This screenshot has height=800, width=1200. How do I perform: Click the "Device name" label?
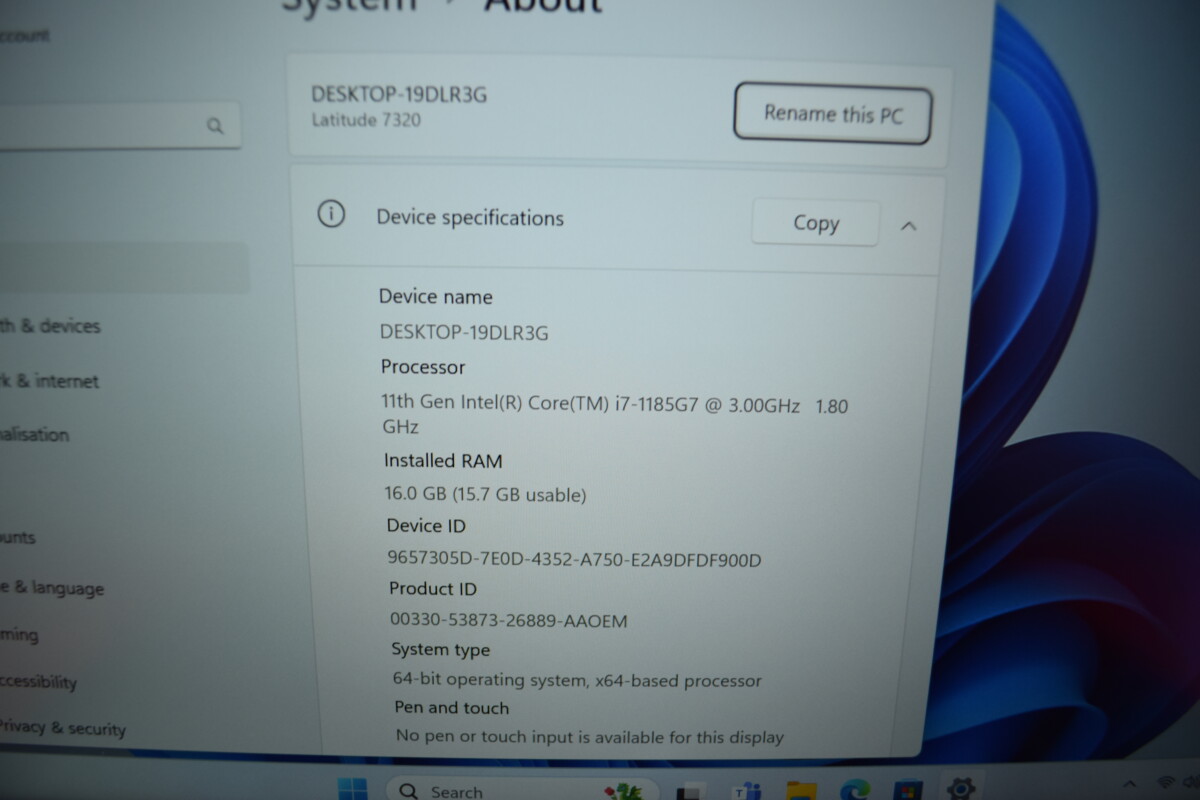(435, 296)
